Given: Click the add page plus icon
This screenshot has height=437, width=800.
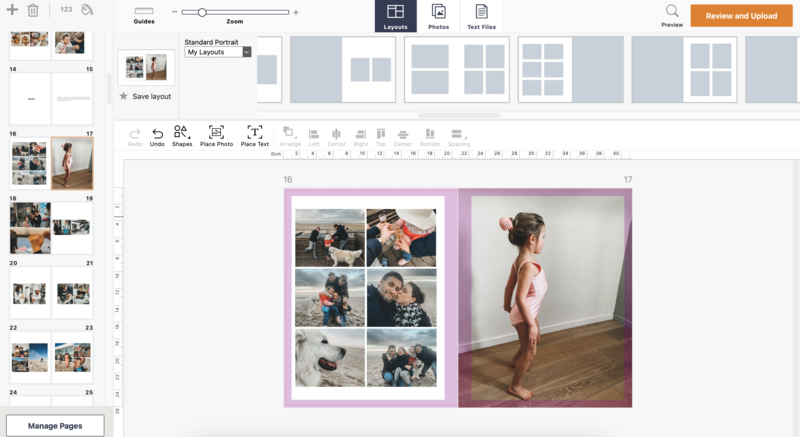Looking at the screenshot, I should click(x=13, y=10).
